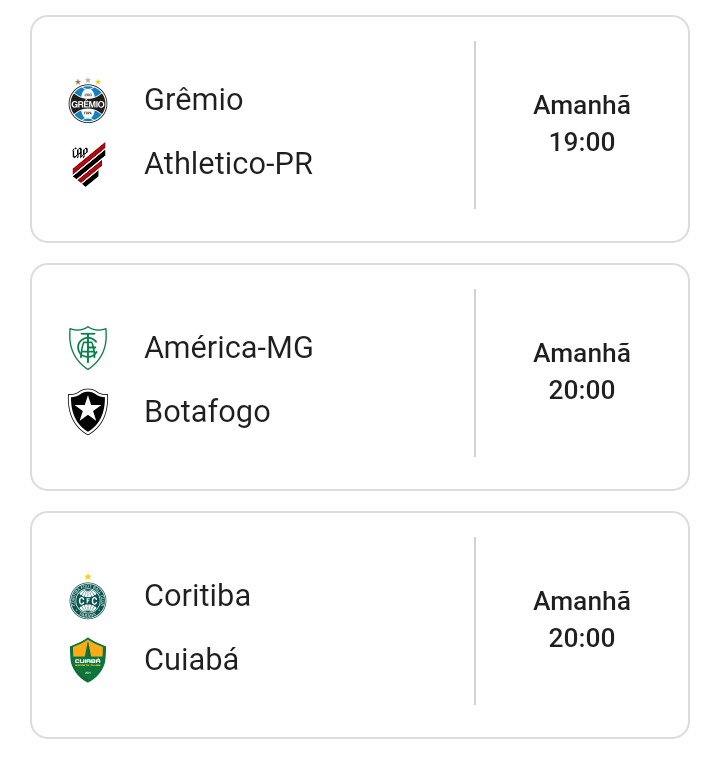Select the Botafogo team name
The image size is (712, 757).
coord(207,411)
